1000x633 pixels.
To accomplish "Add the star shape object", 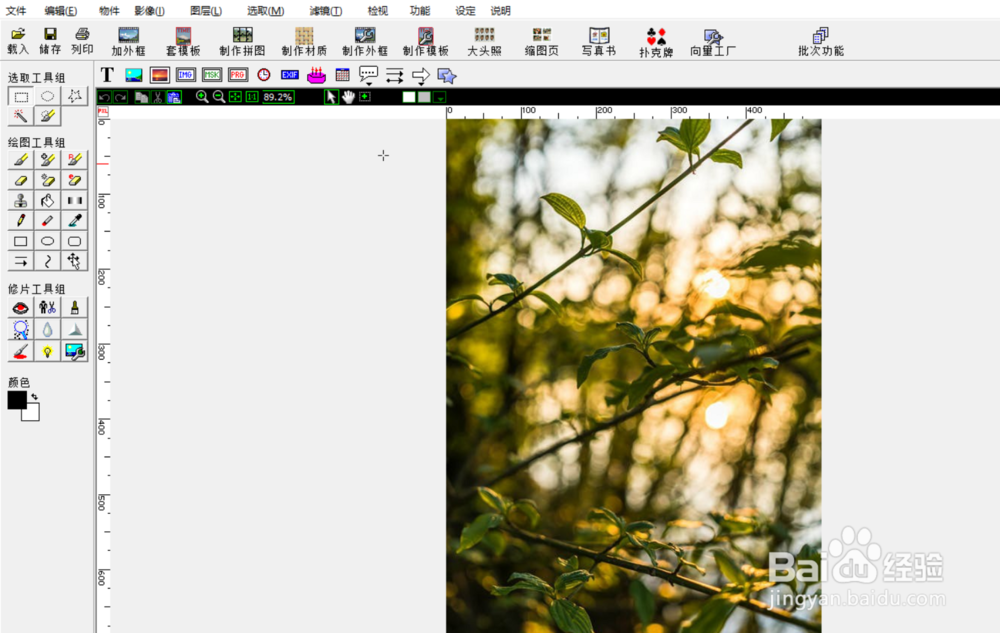I will pos(447,76).
